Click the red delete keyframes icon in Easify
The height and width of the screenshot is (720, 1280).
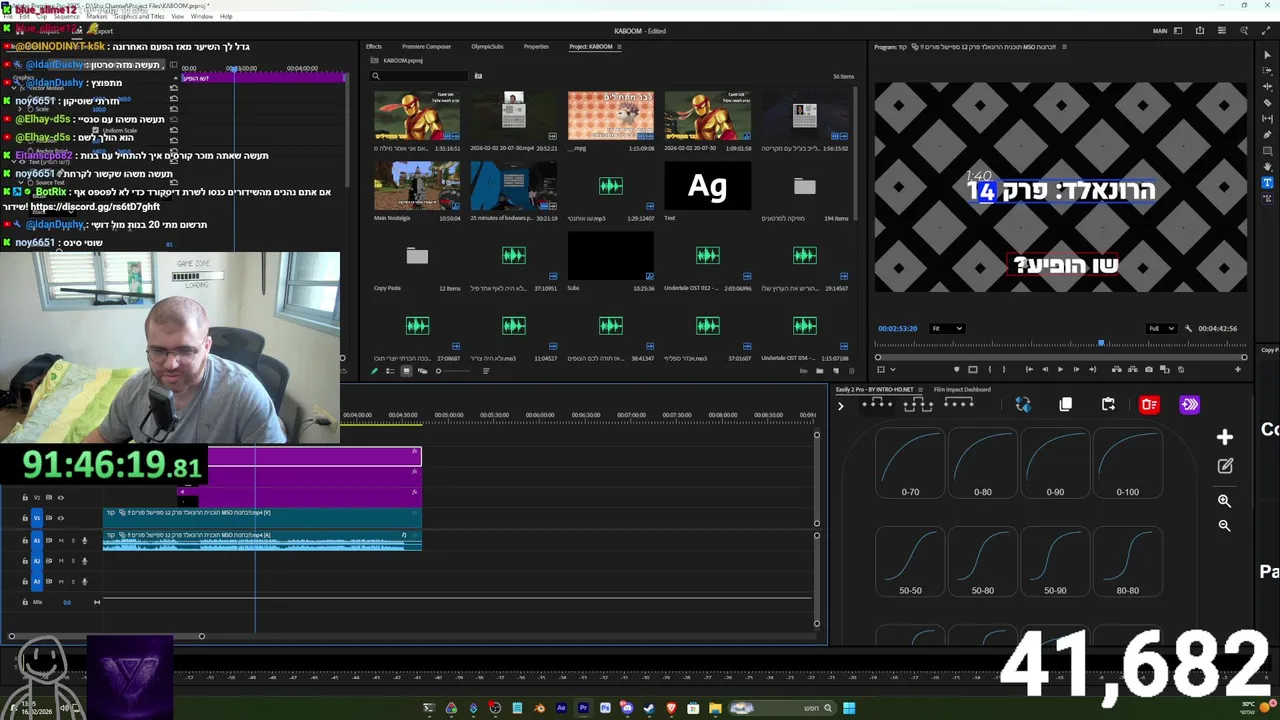pos(1149,404)
